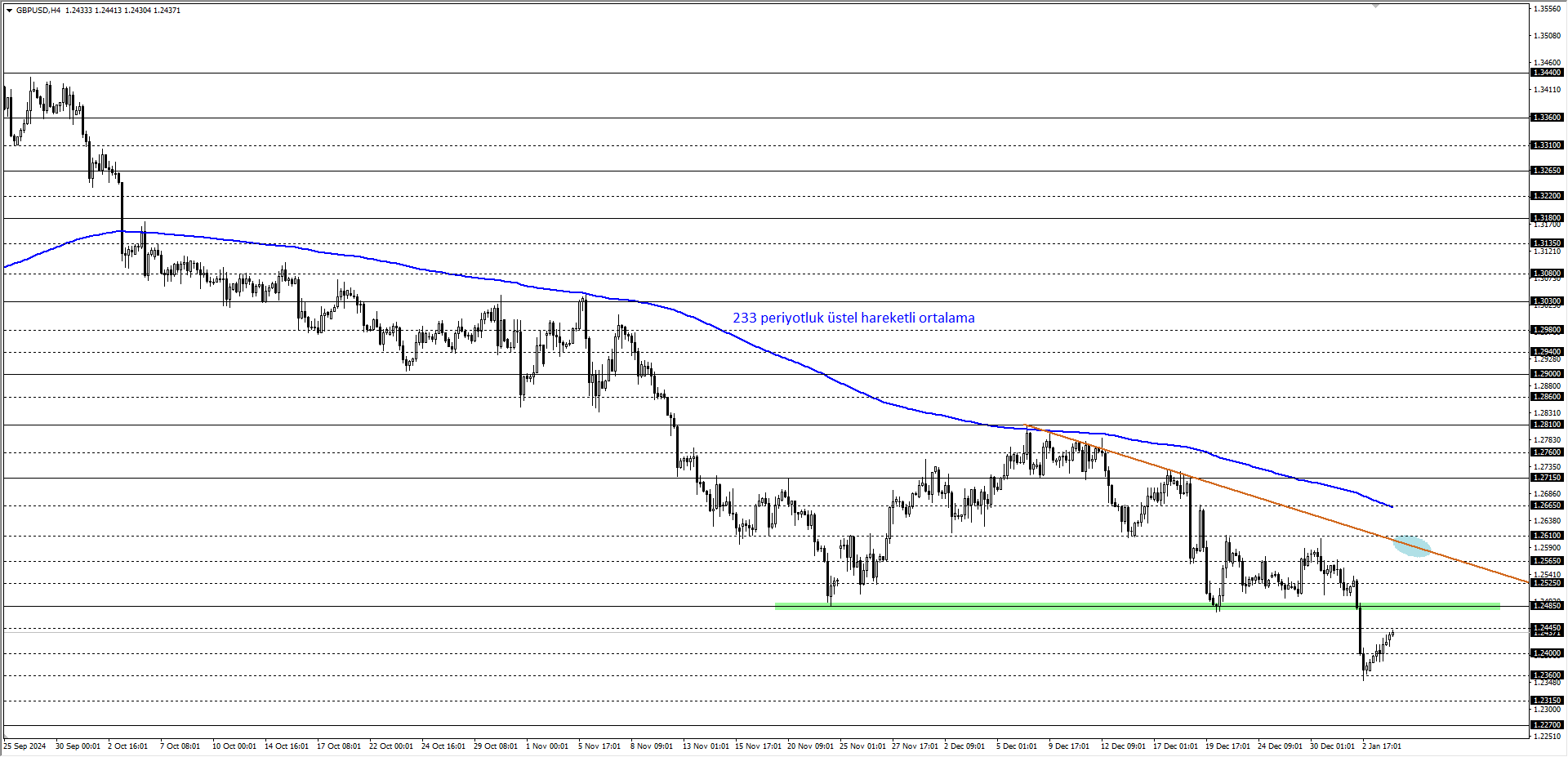Click the '14 Oct 16:01' time axis label
This screenshot has width=1568, height=757.
tap(287, 746)
